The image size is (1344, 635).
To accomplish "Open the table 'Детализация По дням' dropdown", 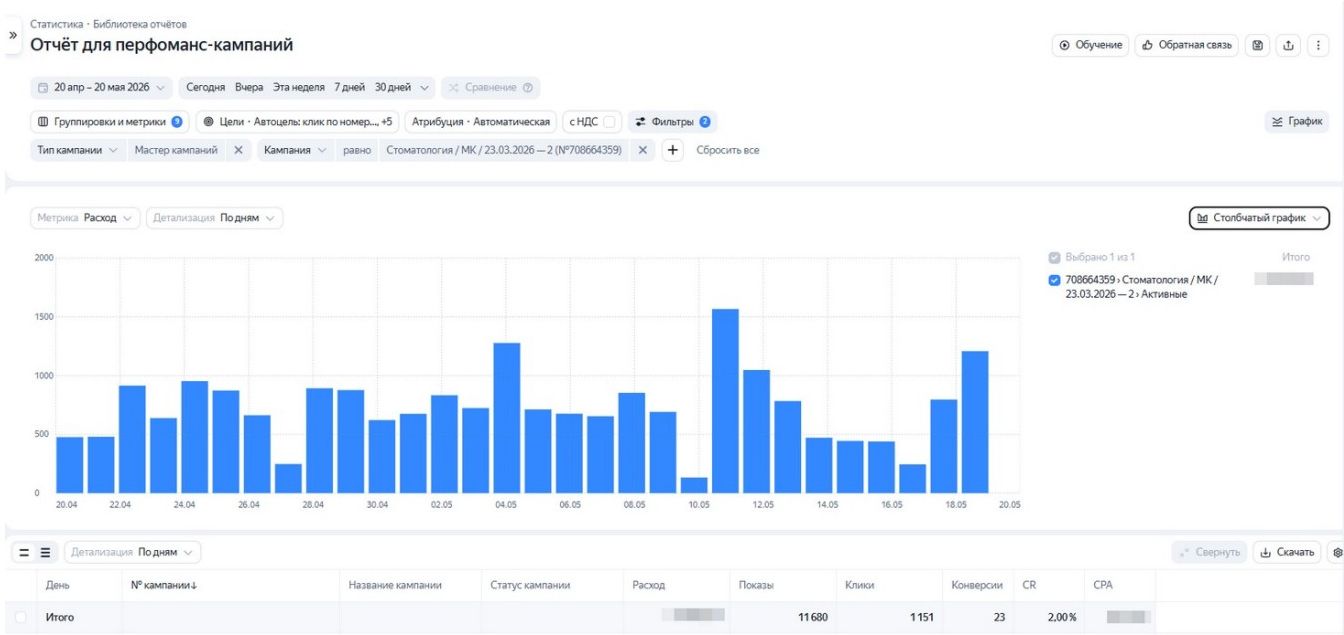I will [133, 552].
